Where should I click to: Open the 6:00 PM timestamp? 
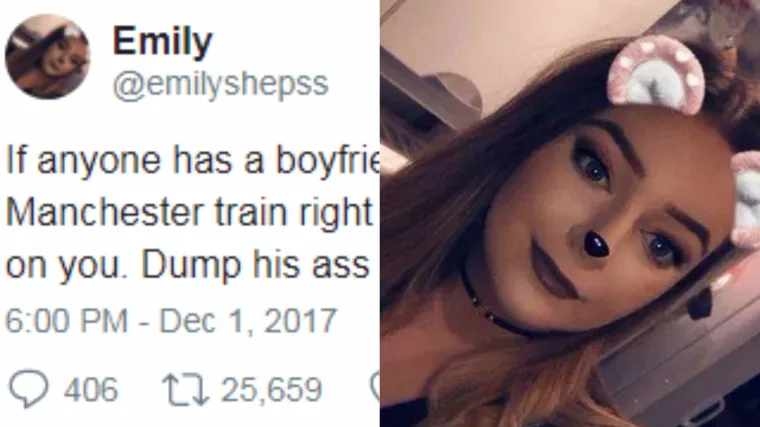[x=66, y=320]
